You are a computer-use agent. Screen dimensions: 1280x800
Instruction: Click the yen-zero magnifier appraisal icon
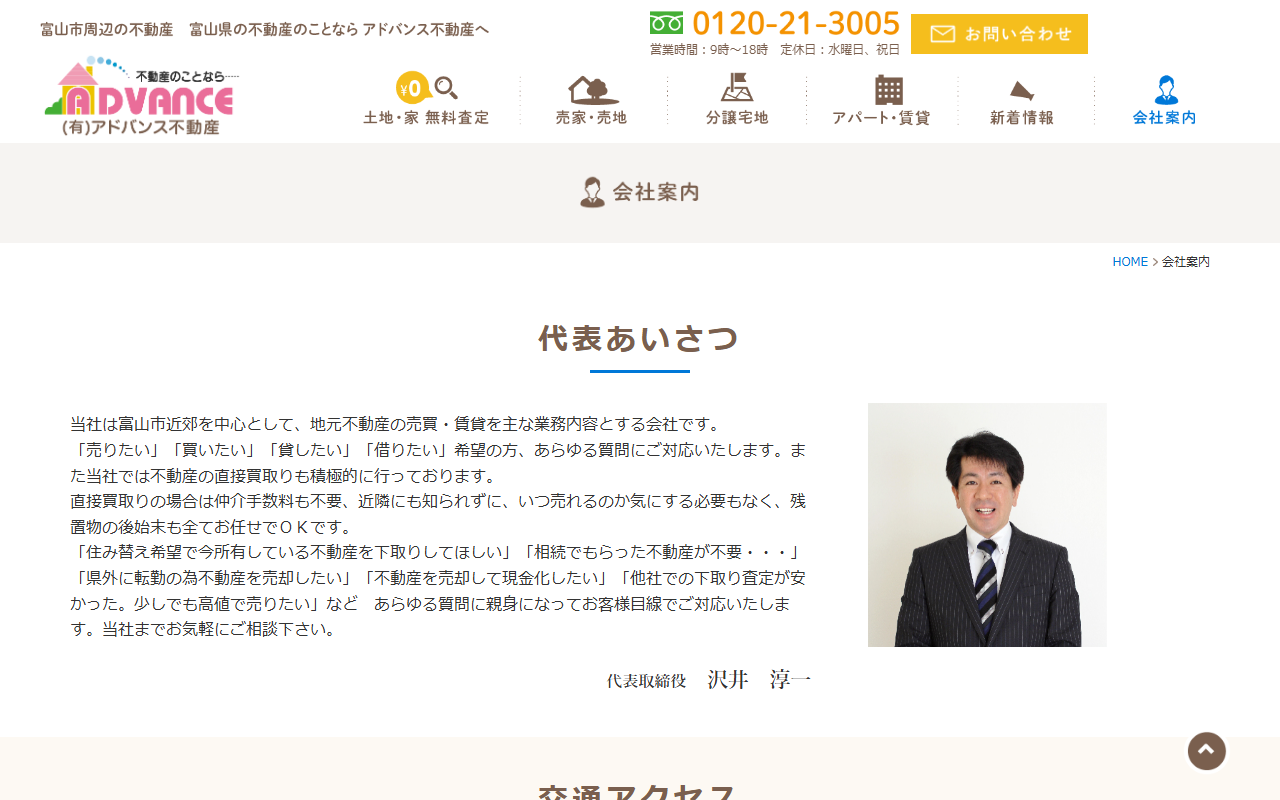pyautogui.click(x=427, y=88)
